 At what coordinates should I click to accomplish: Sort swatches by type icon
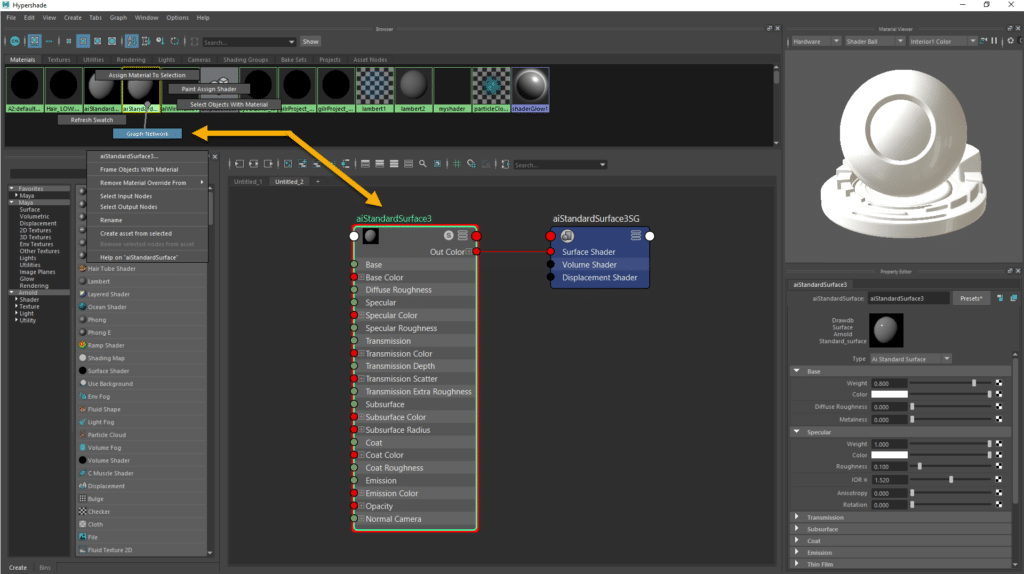146,41
